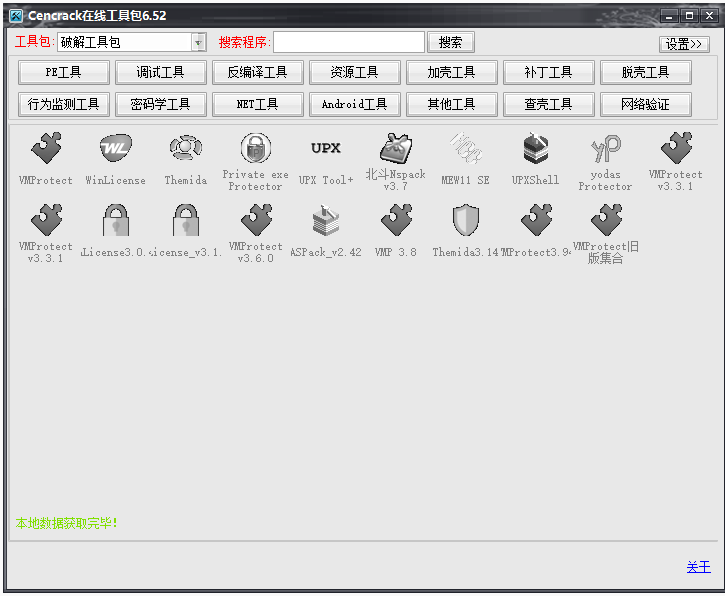Open the VMP 3.8 icon

pyautogui.click(x=395, y=221)
